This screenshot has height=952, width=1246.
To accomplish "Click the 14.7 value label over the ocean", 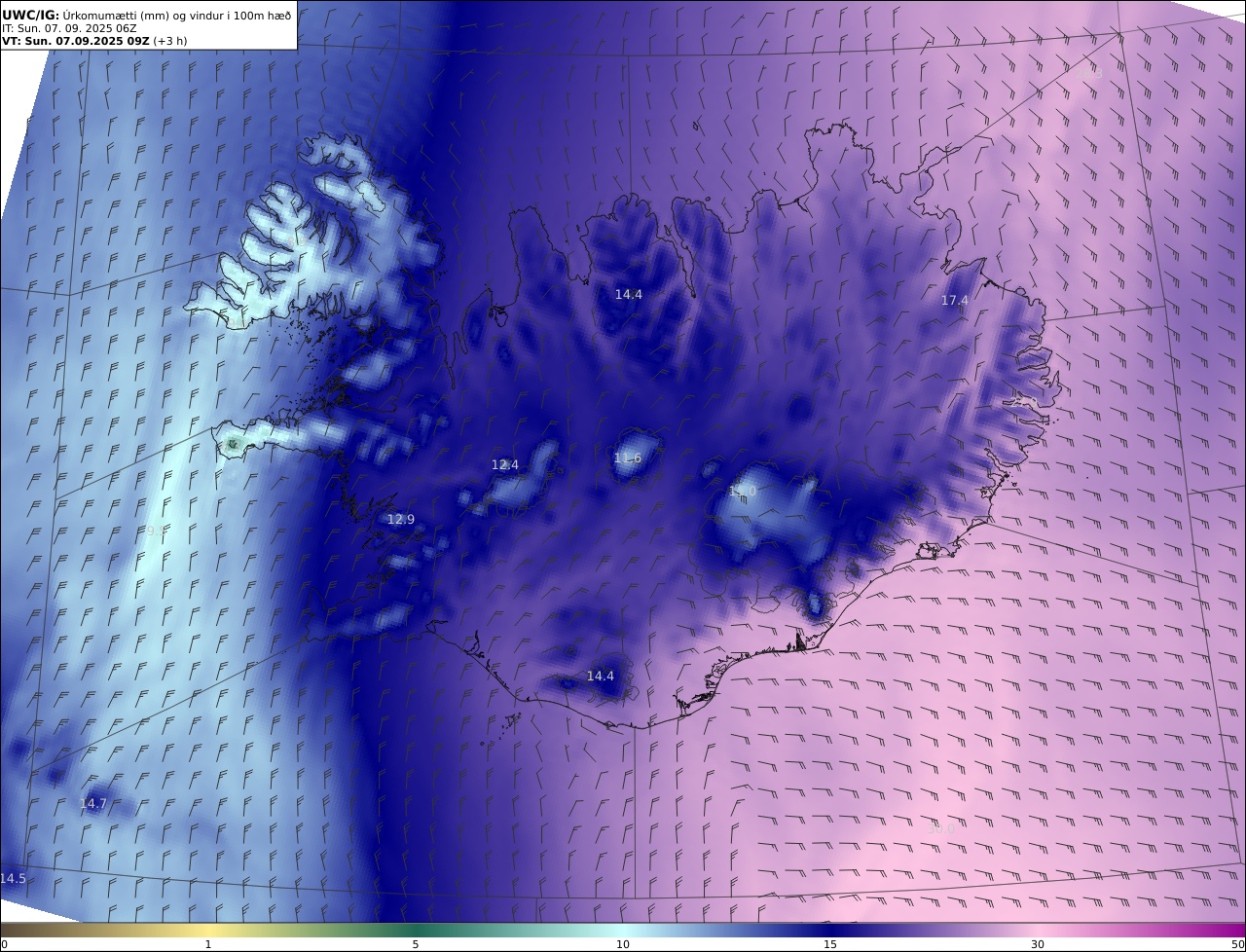I will click(x=92, y=804).
